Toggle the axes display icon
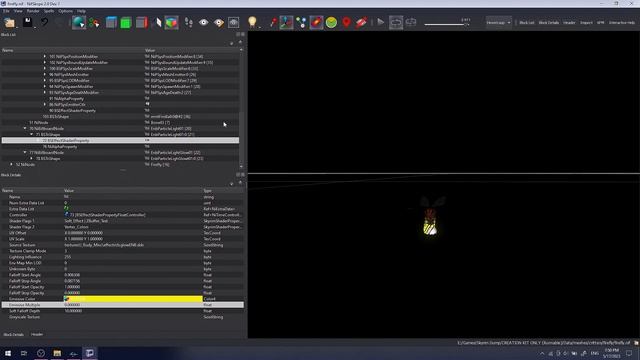Viewport: 640px width, 360px height. tap(286, 22)
